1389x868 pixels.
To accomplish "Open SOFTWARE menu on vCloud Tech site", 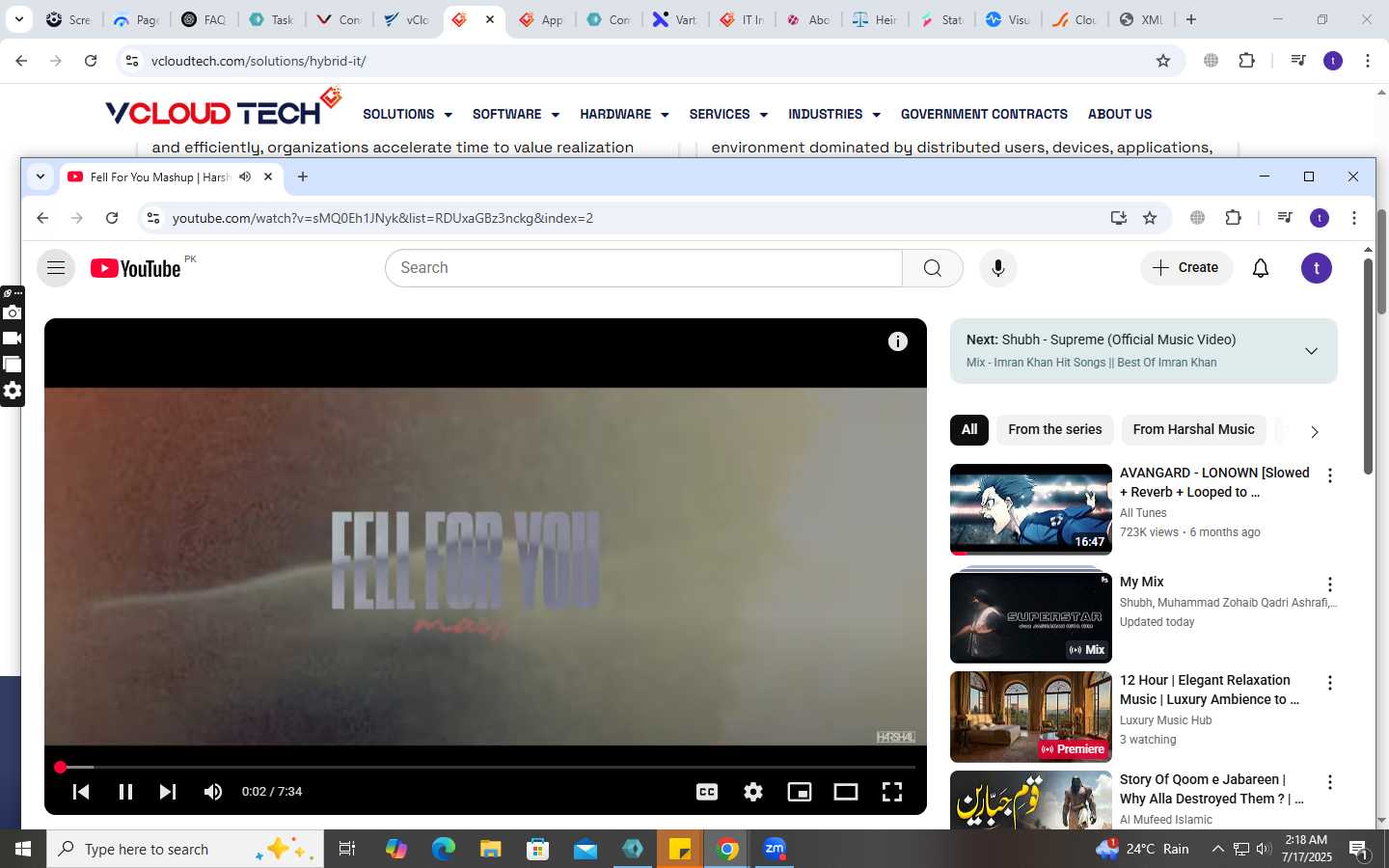I will (516, 114).
